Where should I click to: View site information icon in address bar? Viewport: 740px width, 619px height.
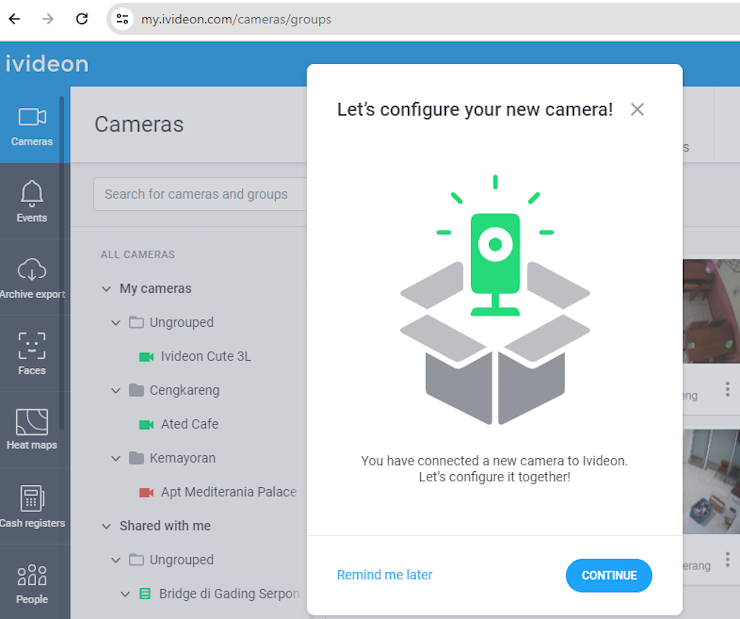122,19
